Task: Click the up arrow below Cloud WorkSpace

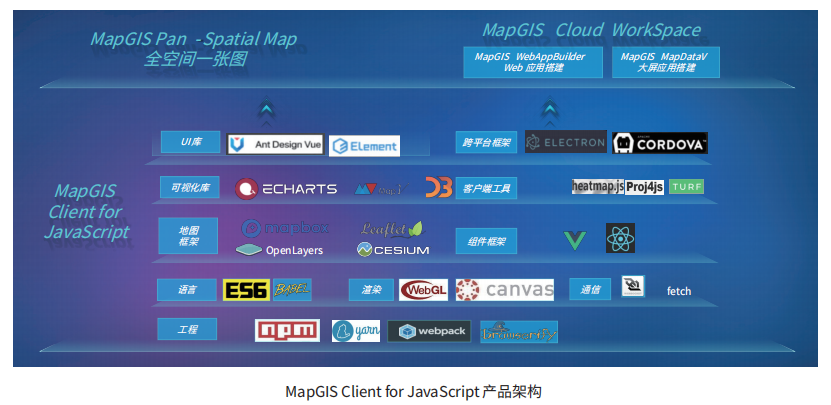Action: pyautogui.click(x=551, y=110)
